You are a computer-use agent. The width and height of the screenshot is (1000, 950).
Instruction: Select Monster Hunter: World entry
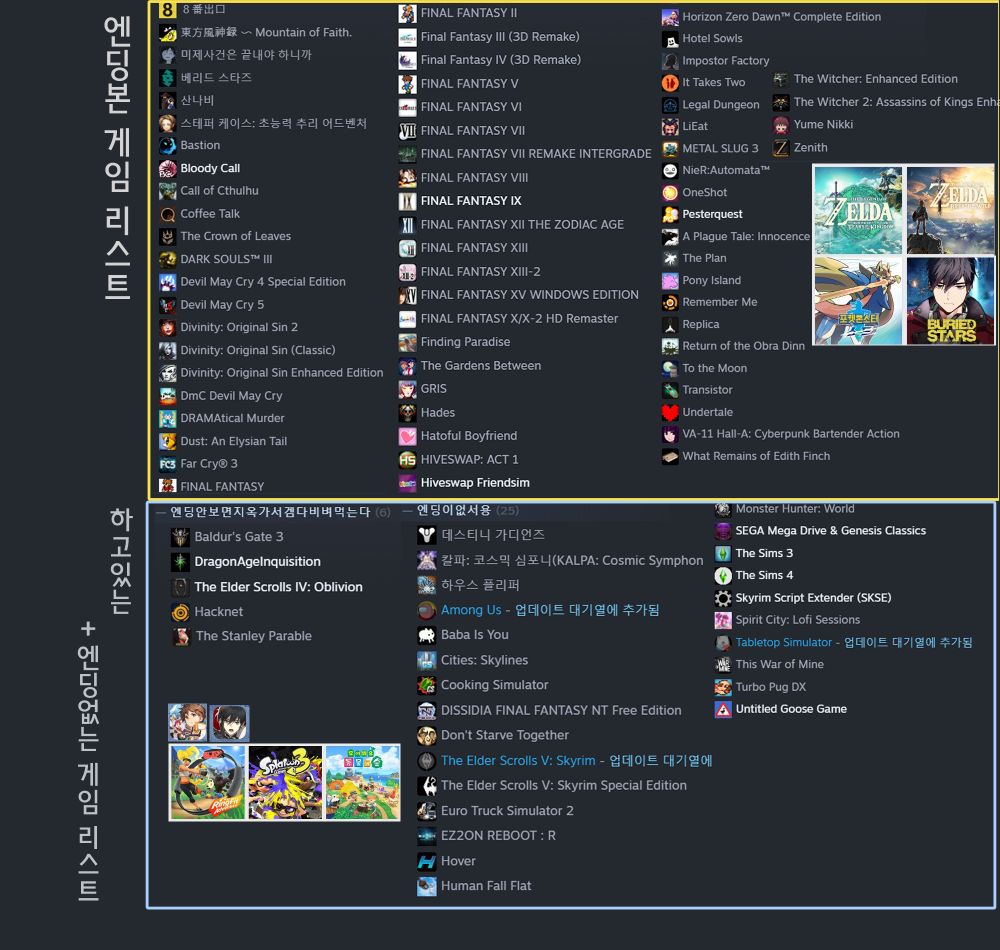(x=795, y=509)
